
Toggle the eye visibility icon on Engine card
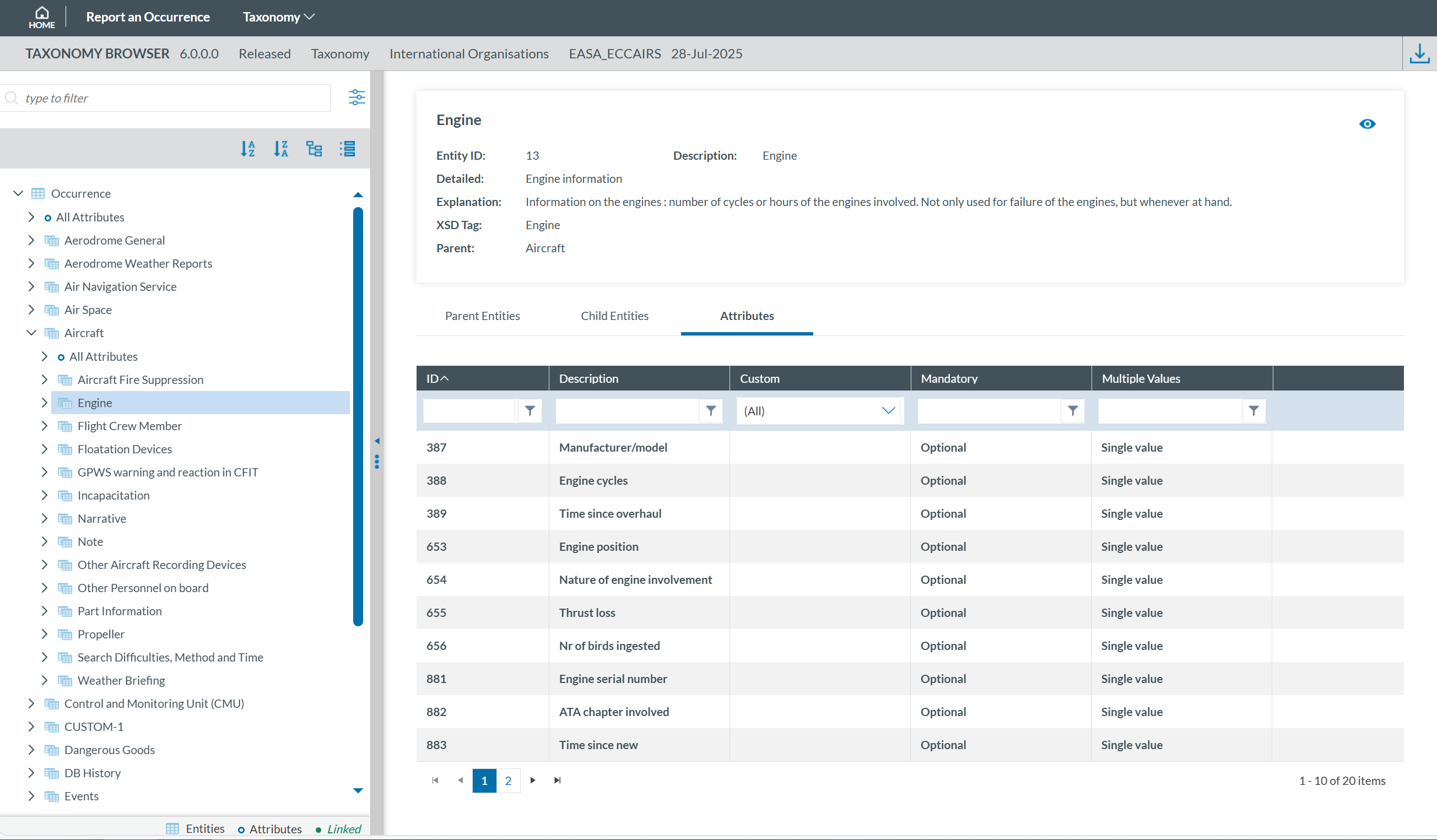1367,124
